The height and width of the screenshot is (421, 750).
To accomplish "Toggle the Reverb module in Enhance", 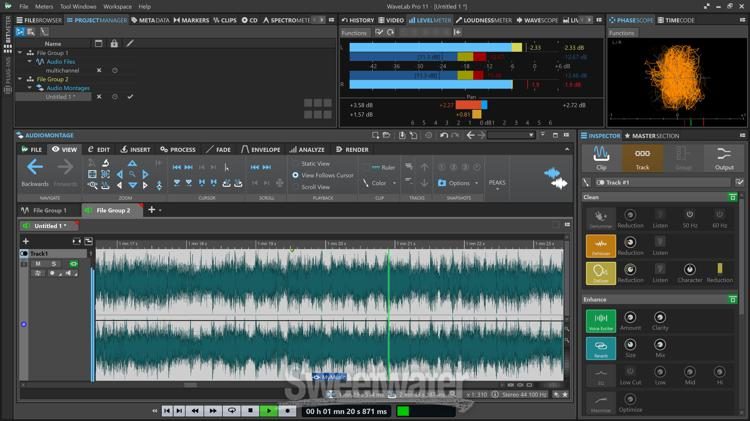I will pyautogui.click(x=600, y=347).
